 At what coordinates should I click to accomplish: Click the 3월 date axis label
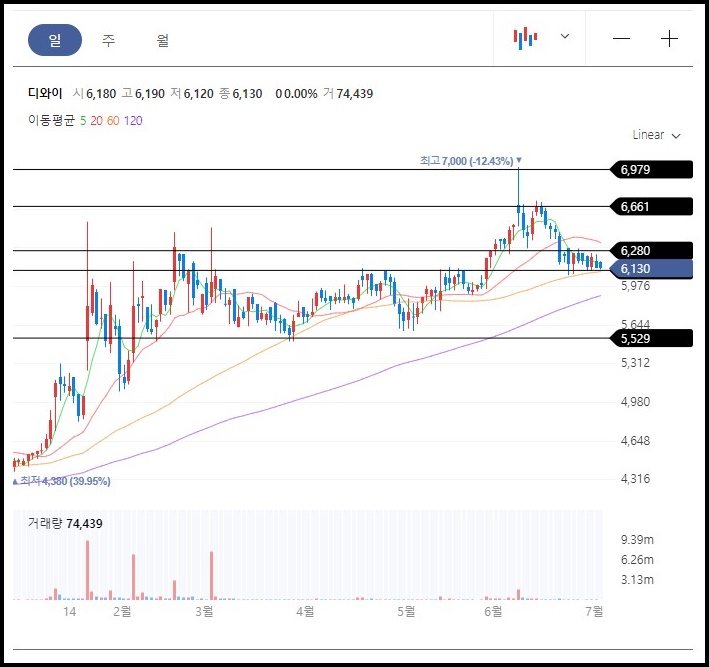click(204, 611)
